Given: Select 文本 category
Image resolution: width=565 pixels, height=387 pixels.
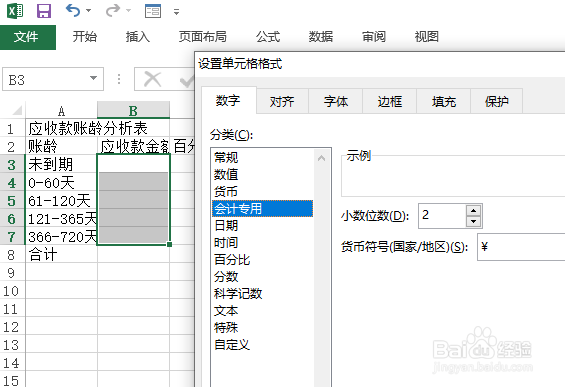Looking at the screenshot, I should (262, 310).
